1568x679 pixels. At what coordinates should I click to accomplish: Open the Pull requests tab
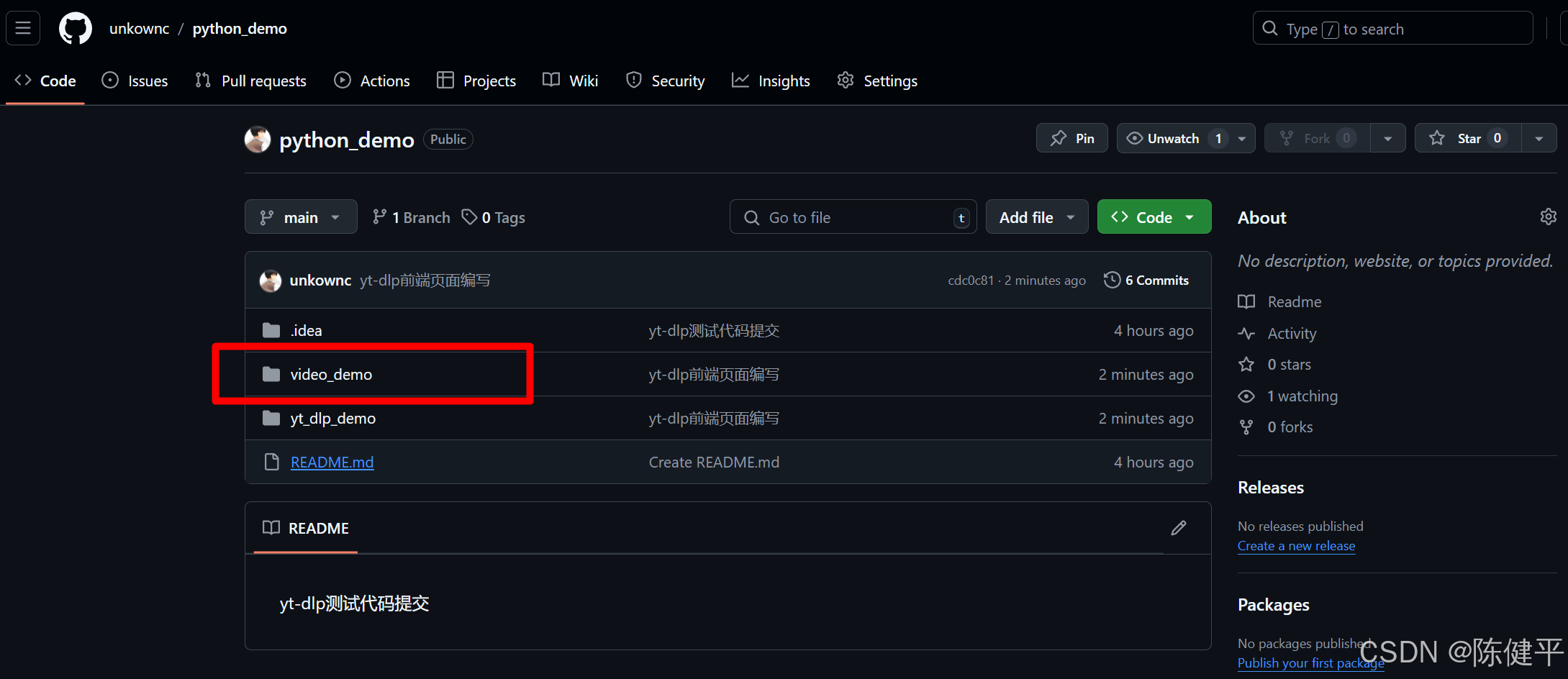[251, 81]
